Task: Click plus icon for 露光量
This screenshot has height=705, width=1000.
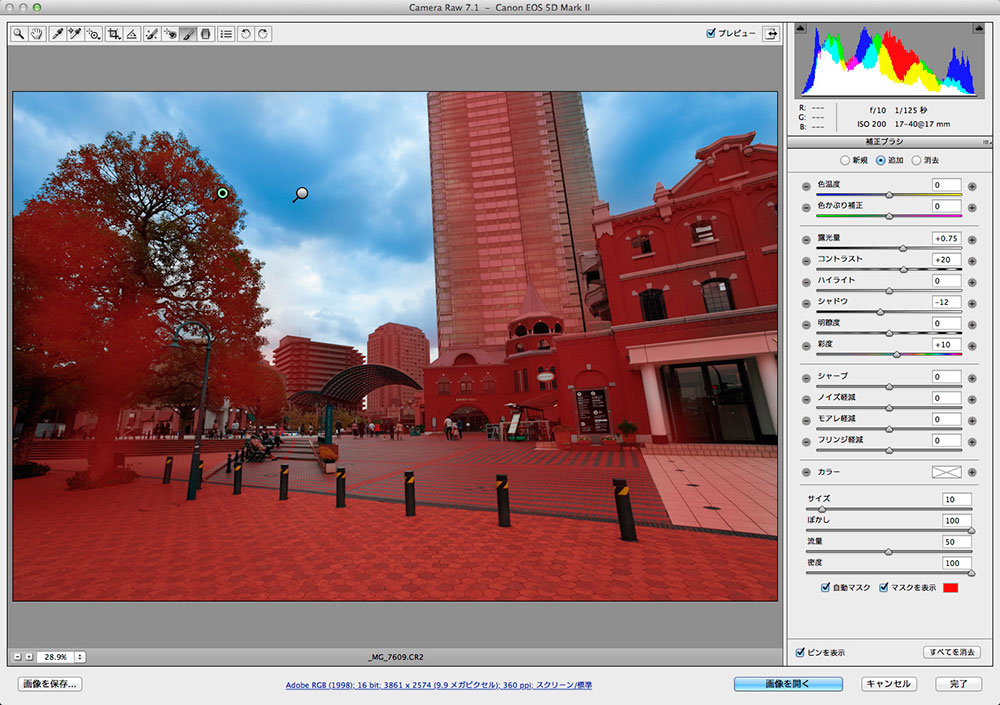Action: pos(972,240)
